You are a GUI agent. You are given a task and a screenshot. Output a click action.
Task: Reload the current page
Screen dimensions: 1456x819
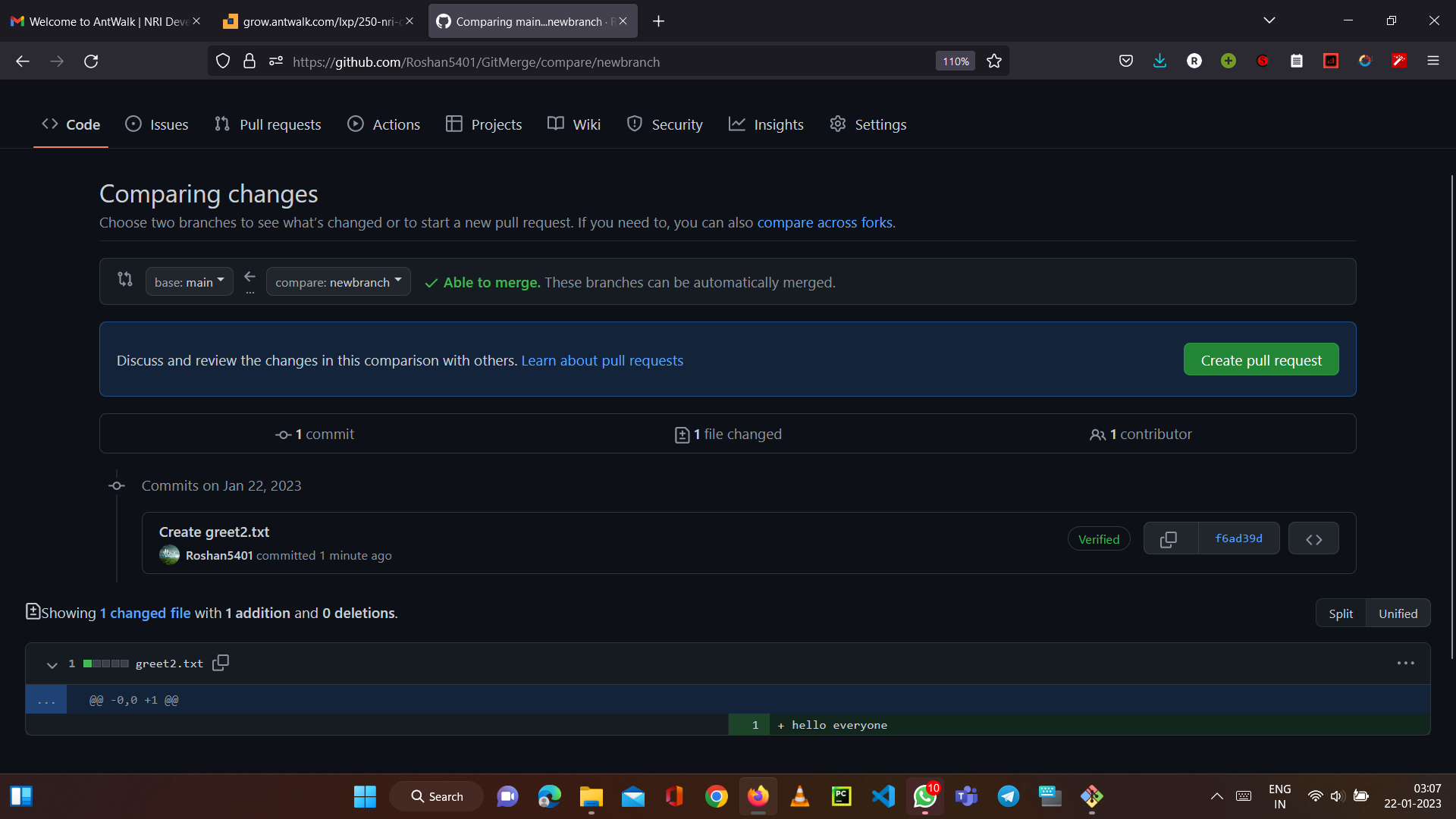(x=91, y=61)
